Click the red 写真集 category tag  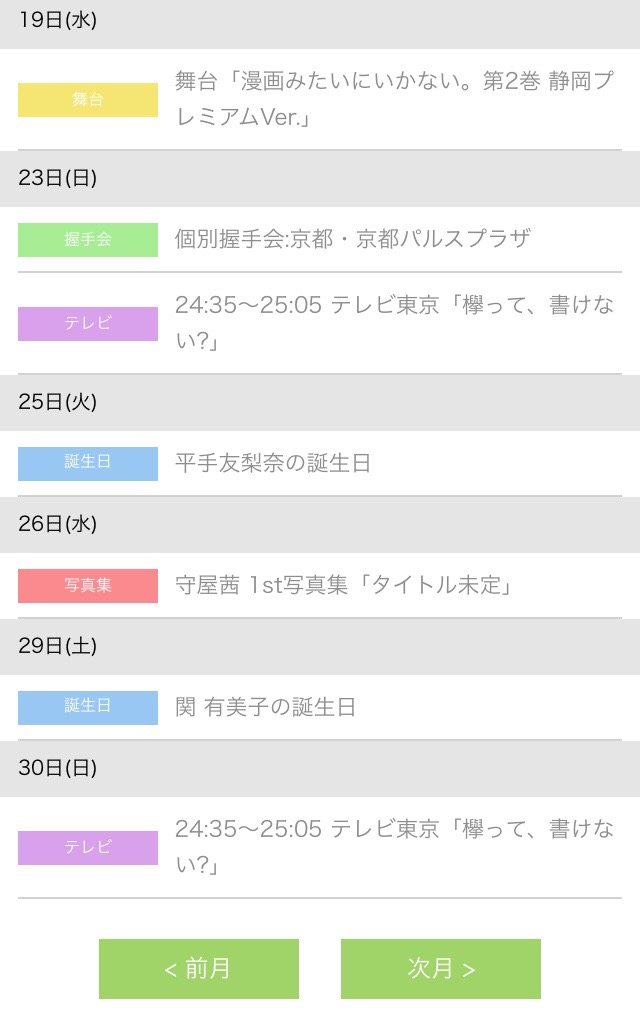point(88,585)
